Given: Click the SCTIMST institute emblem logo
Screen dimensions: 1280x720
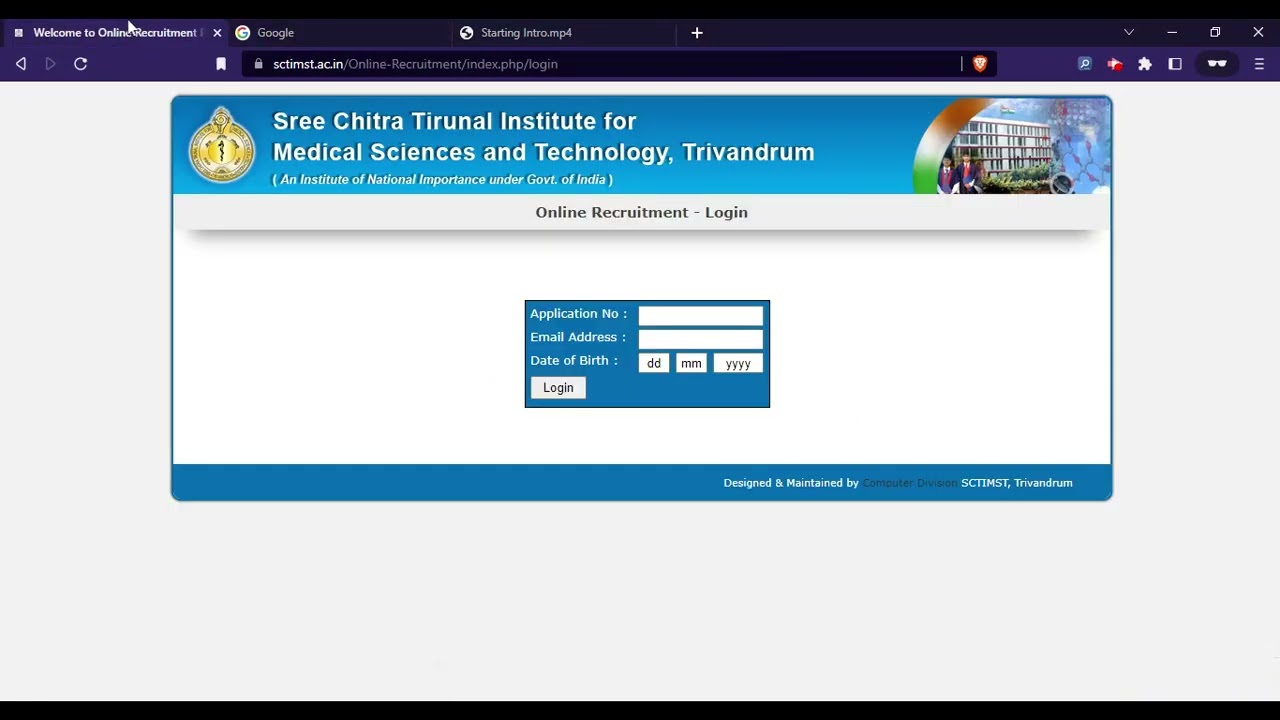Looking at the screenshot, I should point(222,145).
